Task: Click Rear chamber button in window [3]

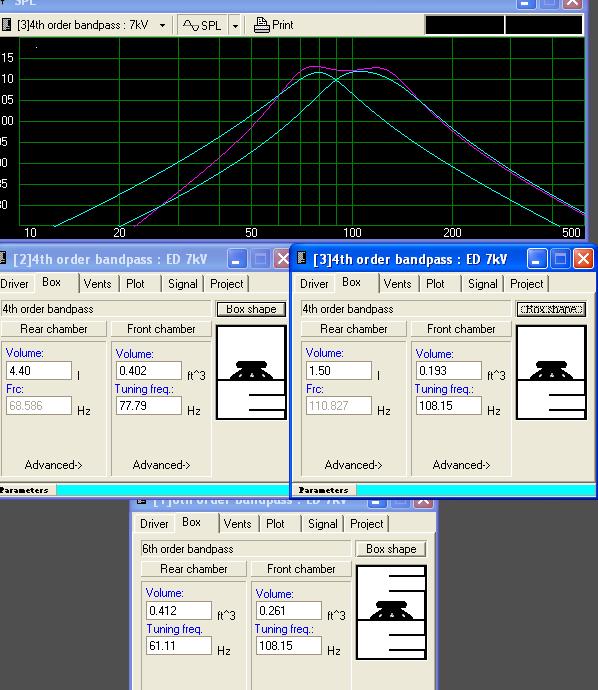Action: click(354, 329)
